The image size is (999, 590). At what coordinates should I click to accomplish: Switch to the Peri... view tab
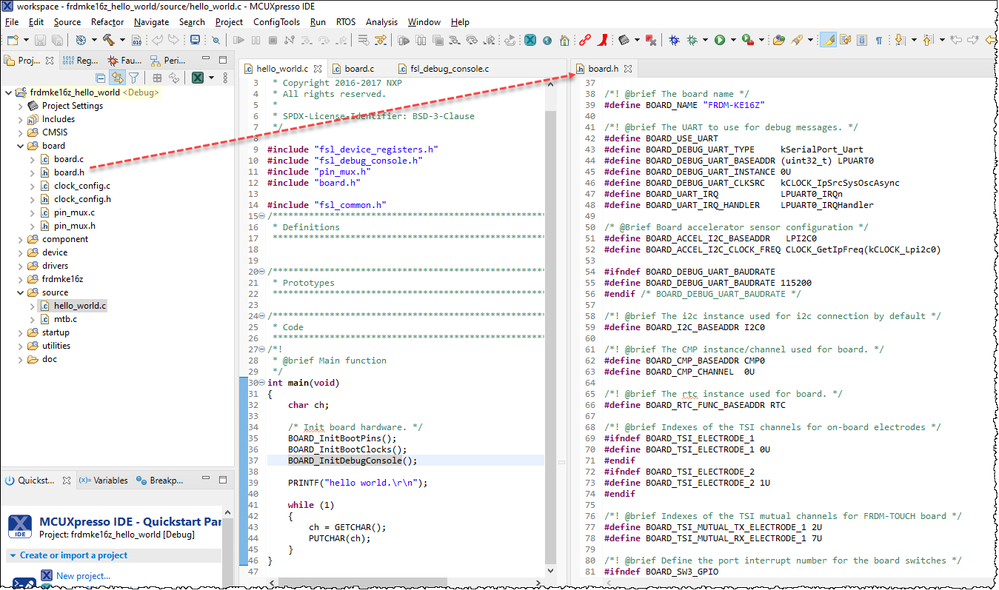pyautogui.click(x=168, y=61)
